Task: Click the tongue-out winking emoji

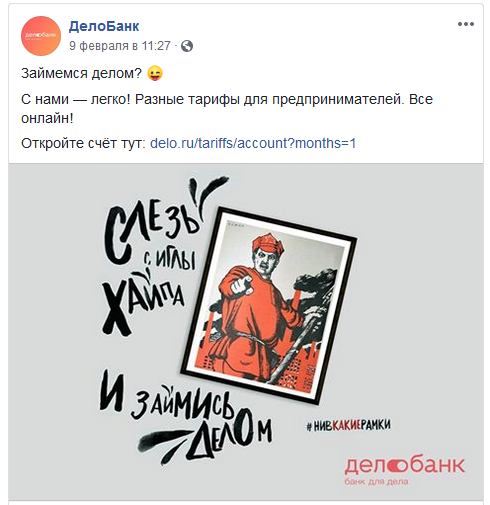Action: 155,73
